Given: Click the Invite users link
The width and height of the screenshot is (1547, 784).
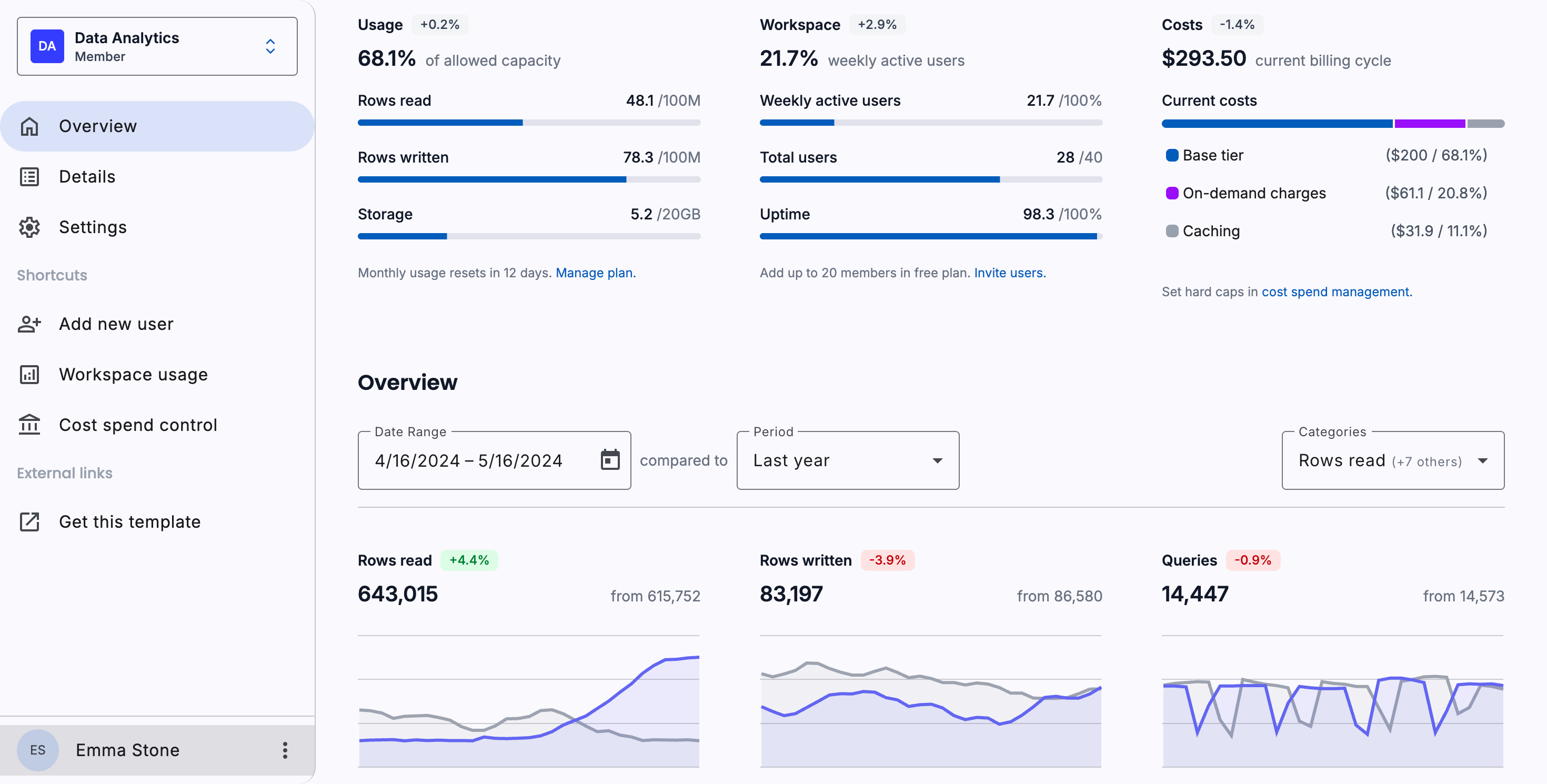Looking at the screenshot, I should (1009, 273).
